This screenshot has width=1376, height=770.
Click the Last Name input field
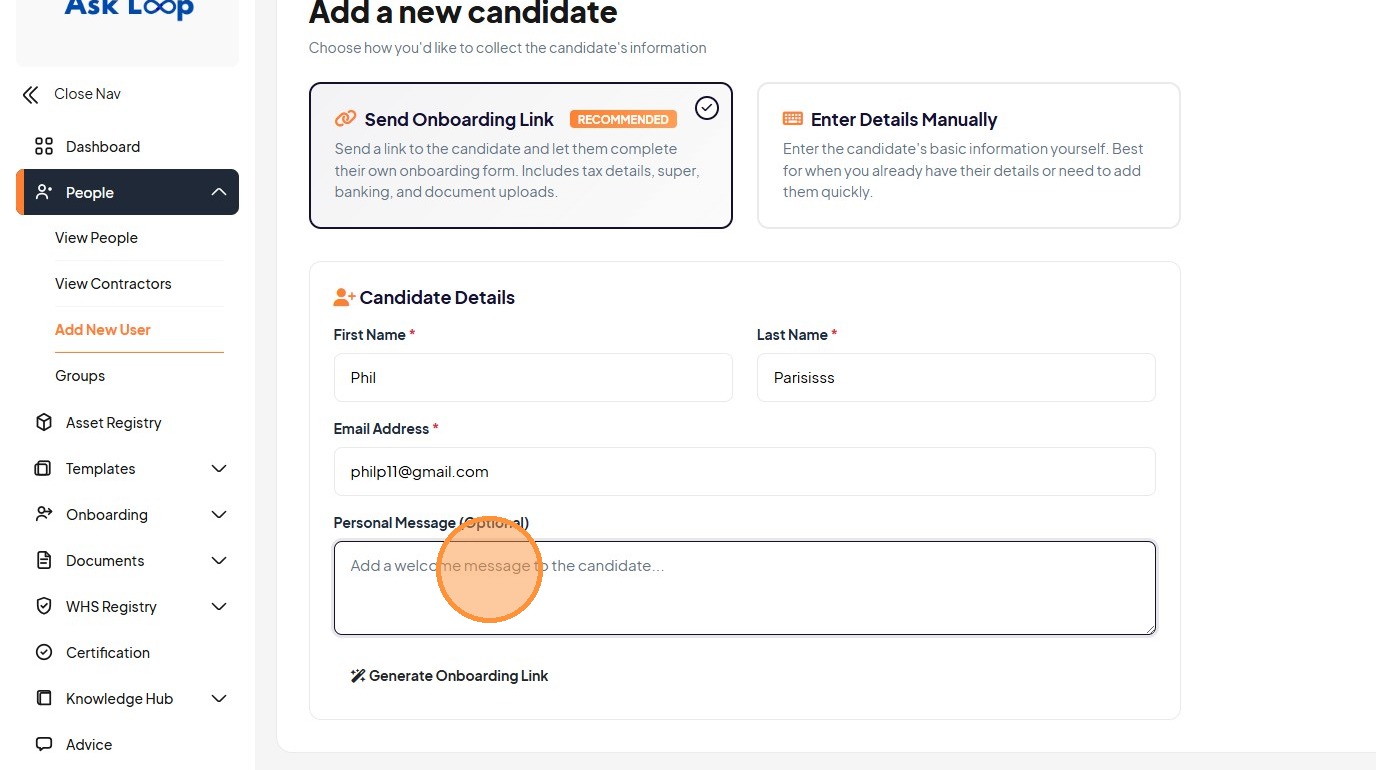tap(956, 378)
